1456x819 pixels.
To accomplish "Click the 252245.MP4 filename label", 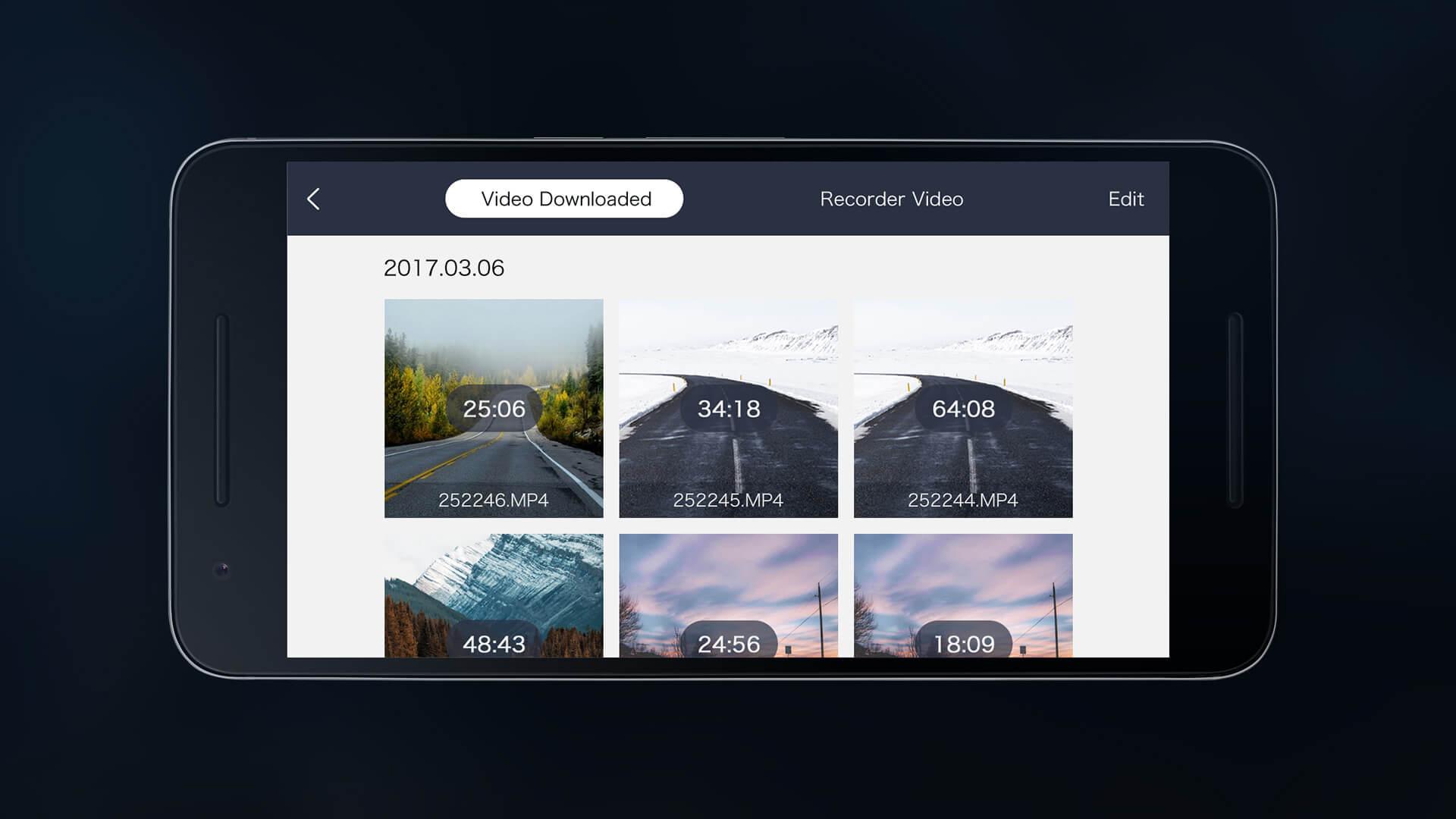I will [728, 500].
